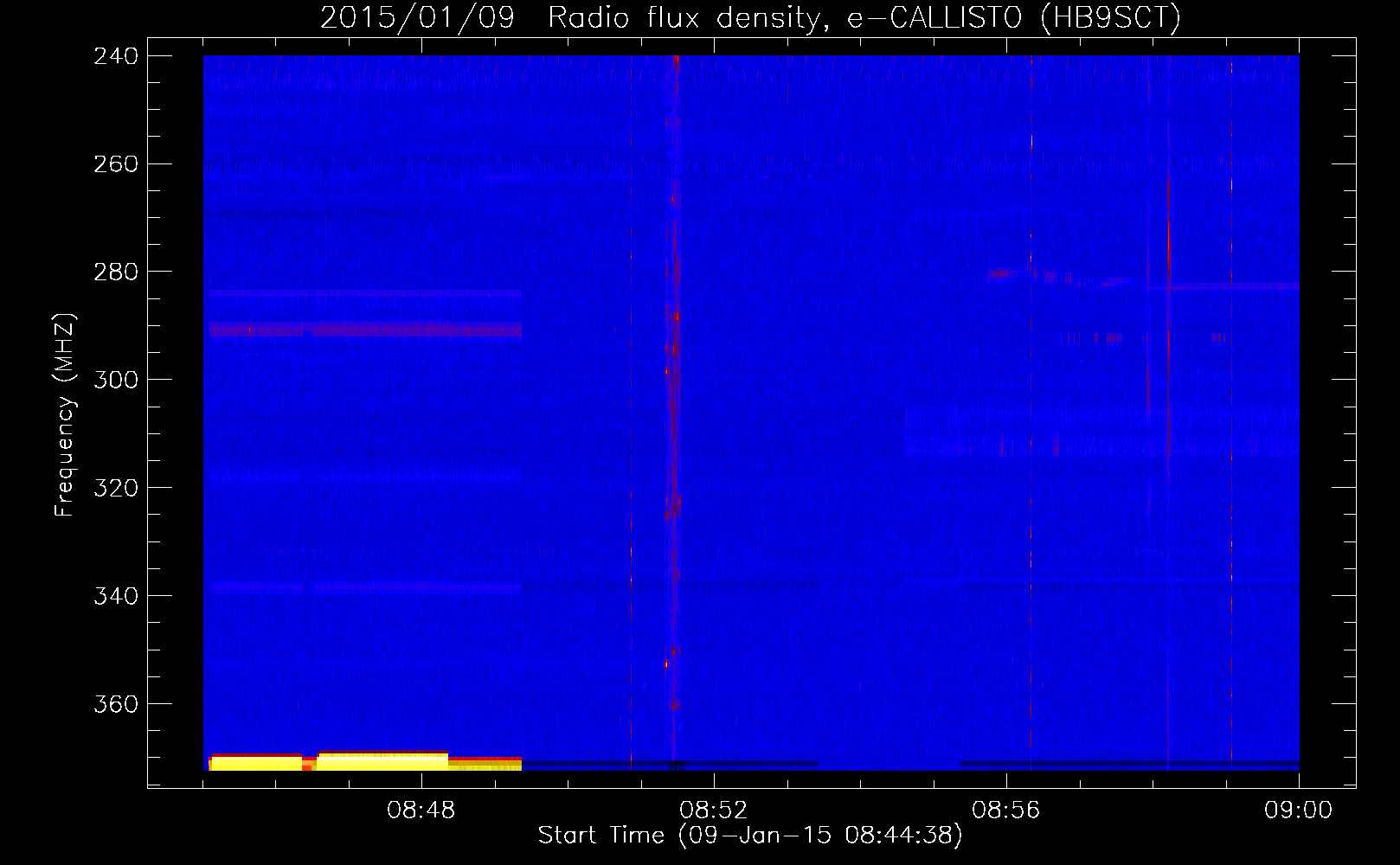Screen dimensions: 1400x865
Task: Click the bright yellow band at spectrogram bottom-left
Action: (365, 761)
